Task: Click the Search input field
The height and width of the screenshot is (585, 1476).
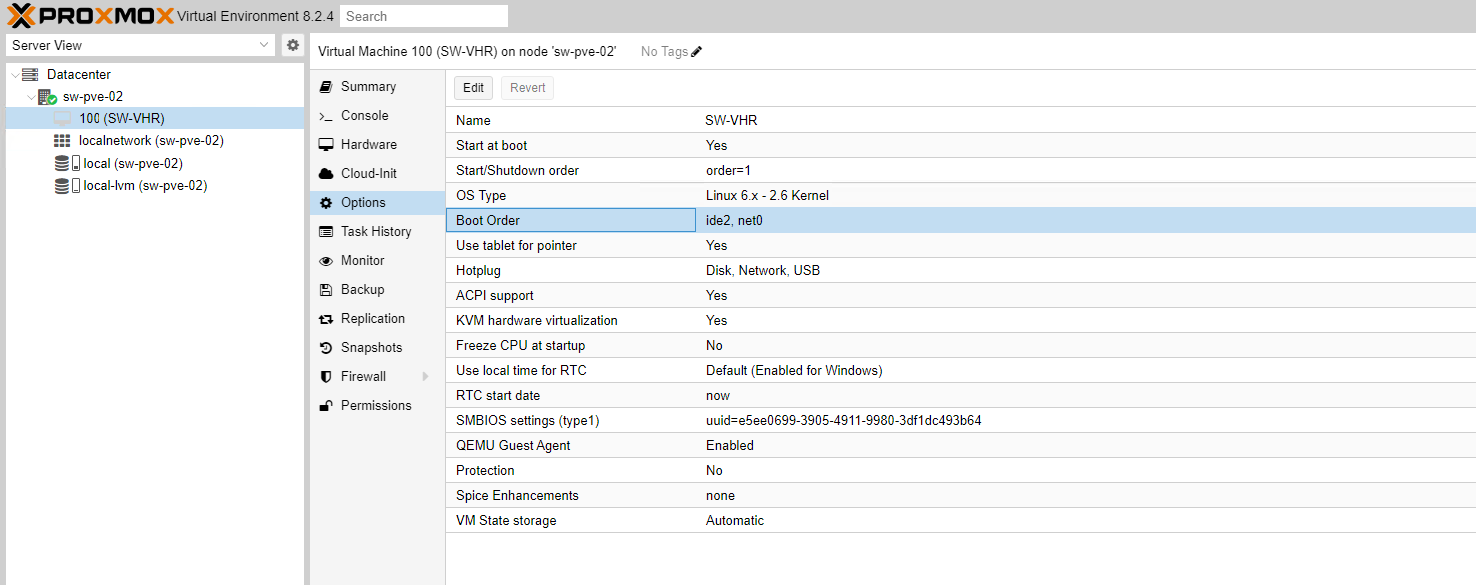Action: [424, 16]
